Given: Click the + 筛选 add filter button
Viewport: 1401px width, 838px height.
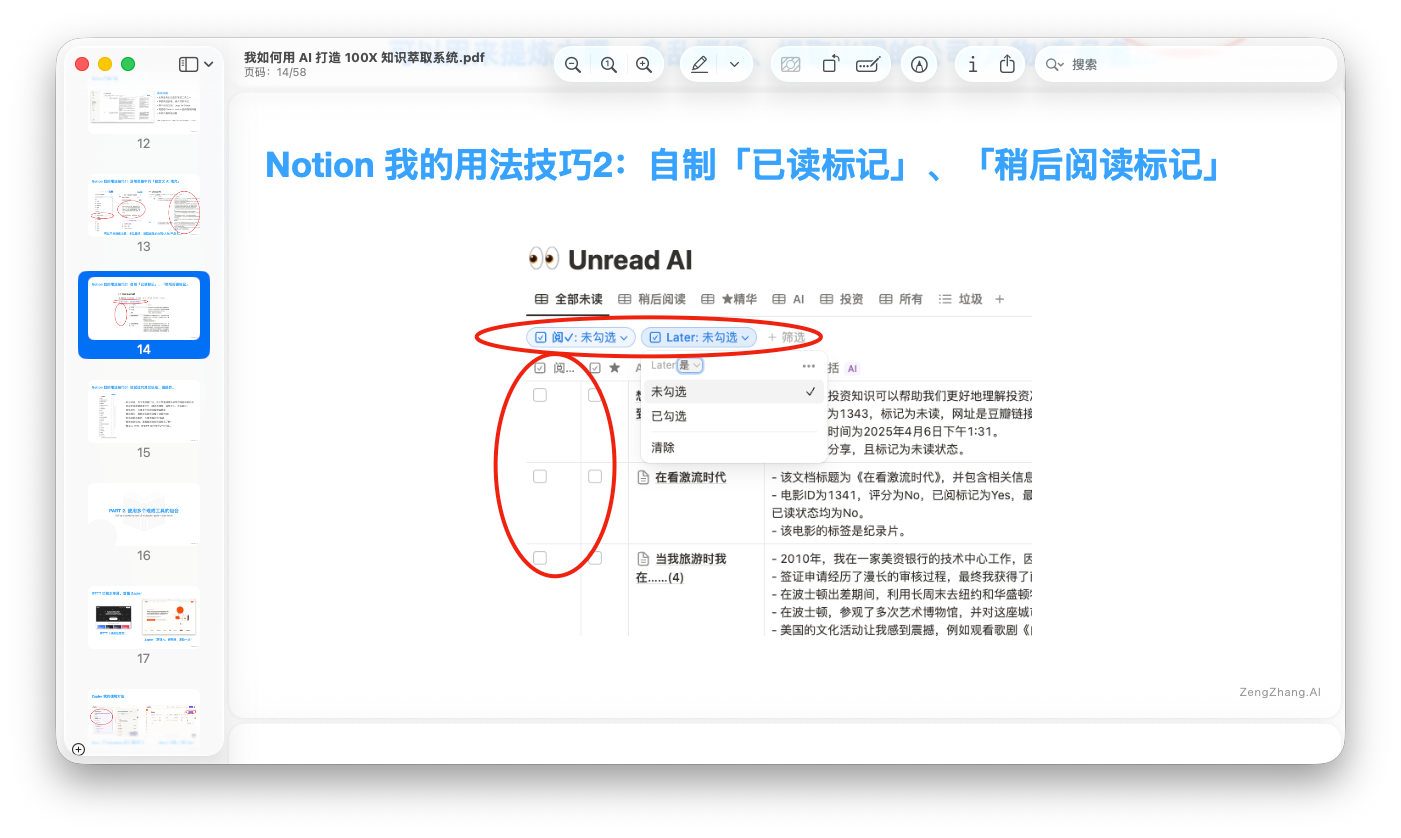Looking at the screenshot, I should [x=786, y=338].
